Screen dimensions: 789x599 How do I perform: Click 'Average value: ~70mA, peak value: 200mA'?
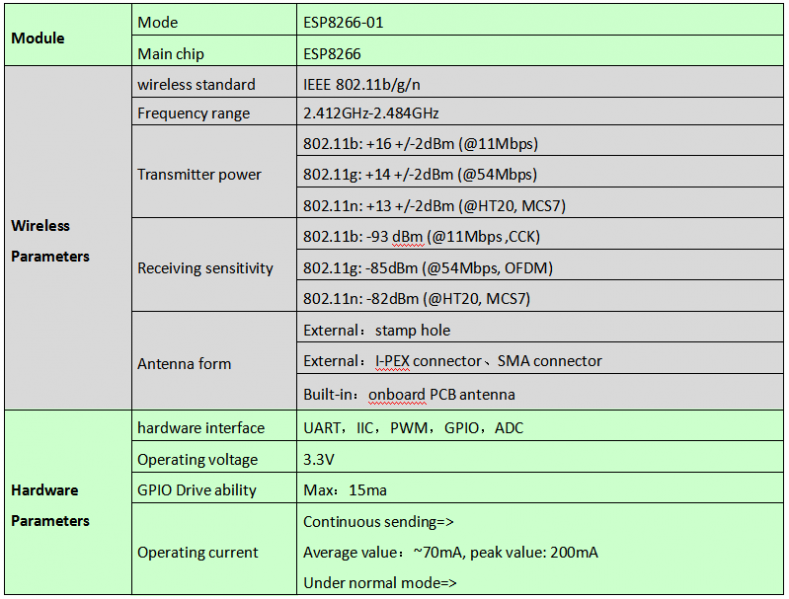point(450,552)
